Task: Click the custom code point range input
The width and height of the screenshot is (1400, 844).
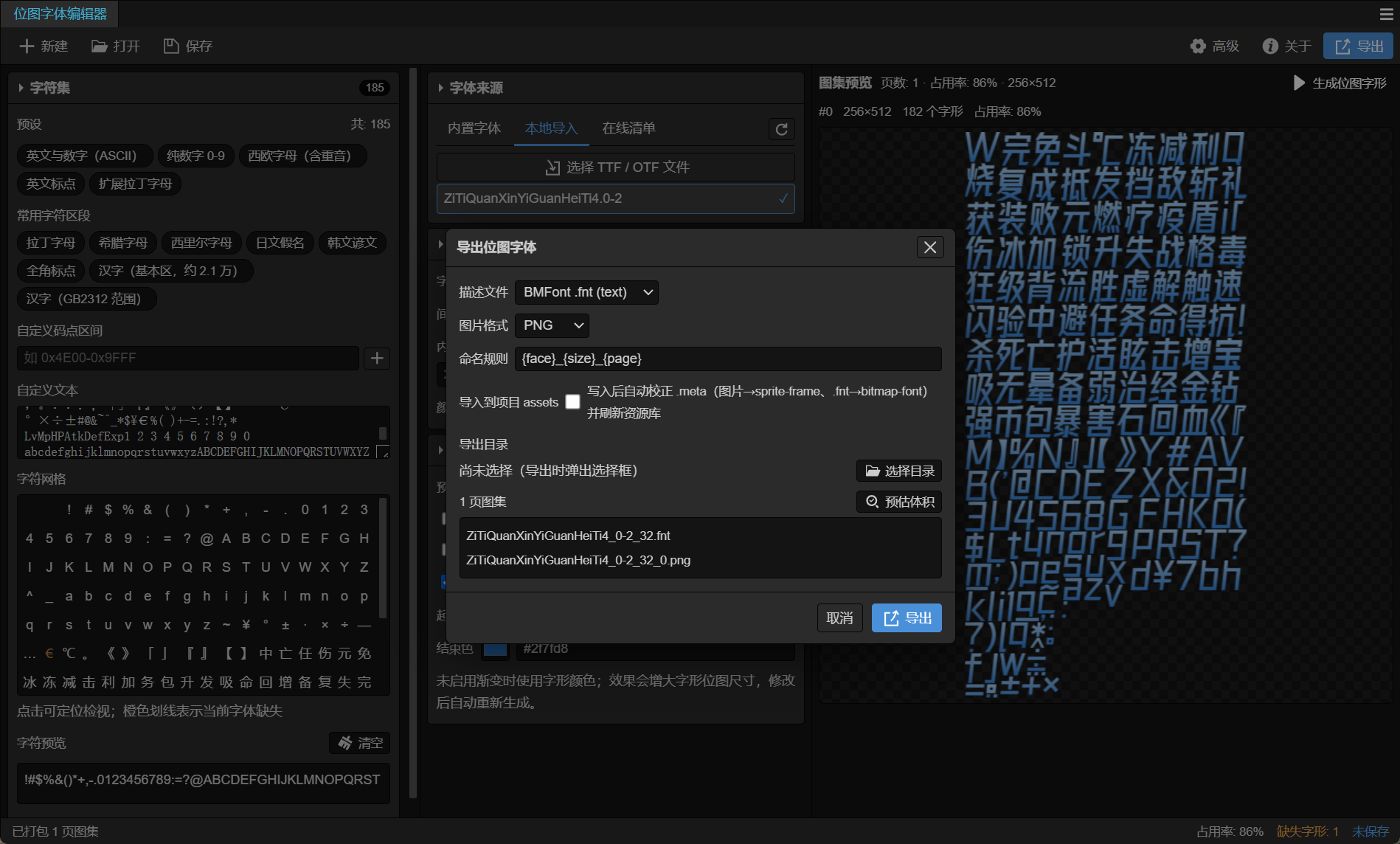Action: pos(188,358)
